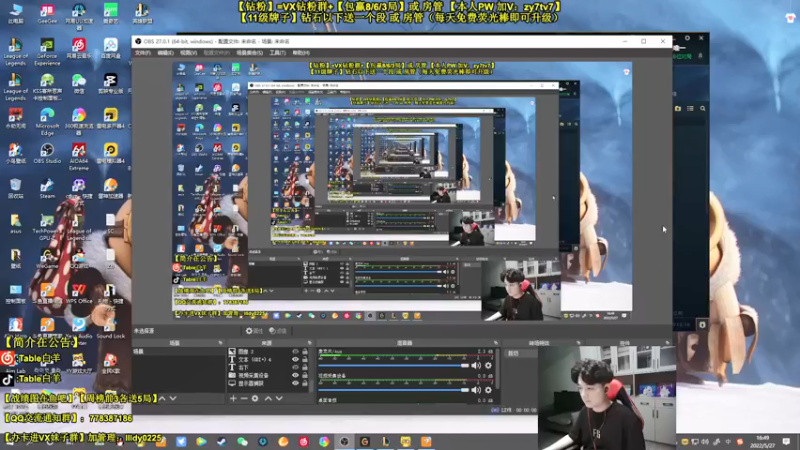Image resolution: width=800 pixels, height=450 pixels.
Task: Open the 此电脑 desktop icon
Action: coord(15,14)
